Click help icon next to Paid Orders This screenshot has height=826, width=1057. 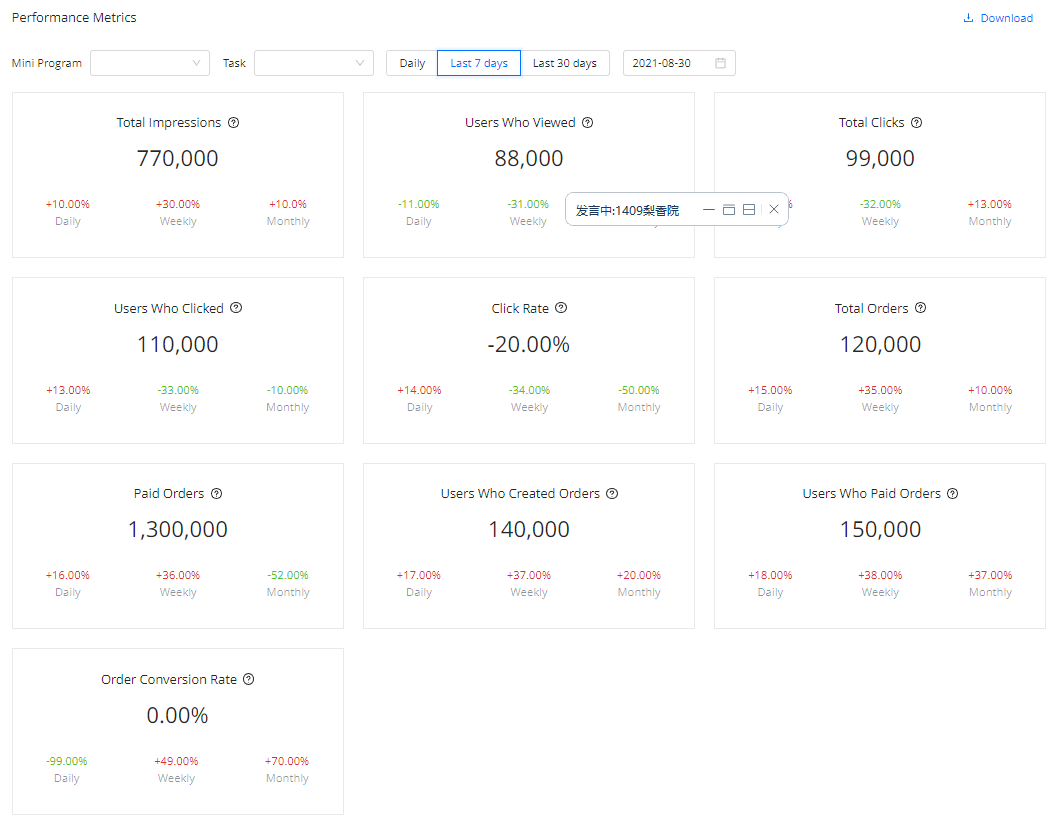coord(217,494)
